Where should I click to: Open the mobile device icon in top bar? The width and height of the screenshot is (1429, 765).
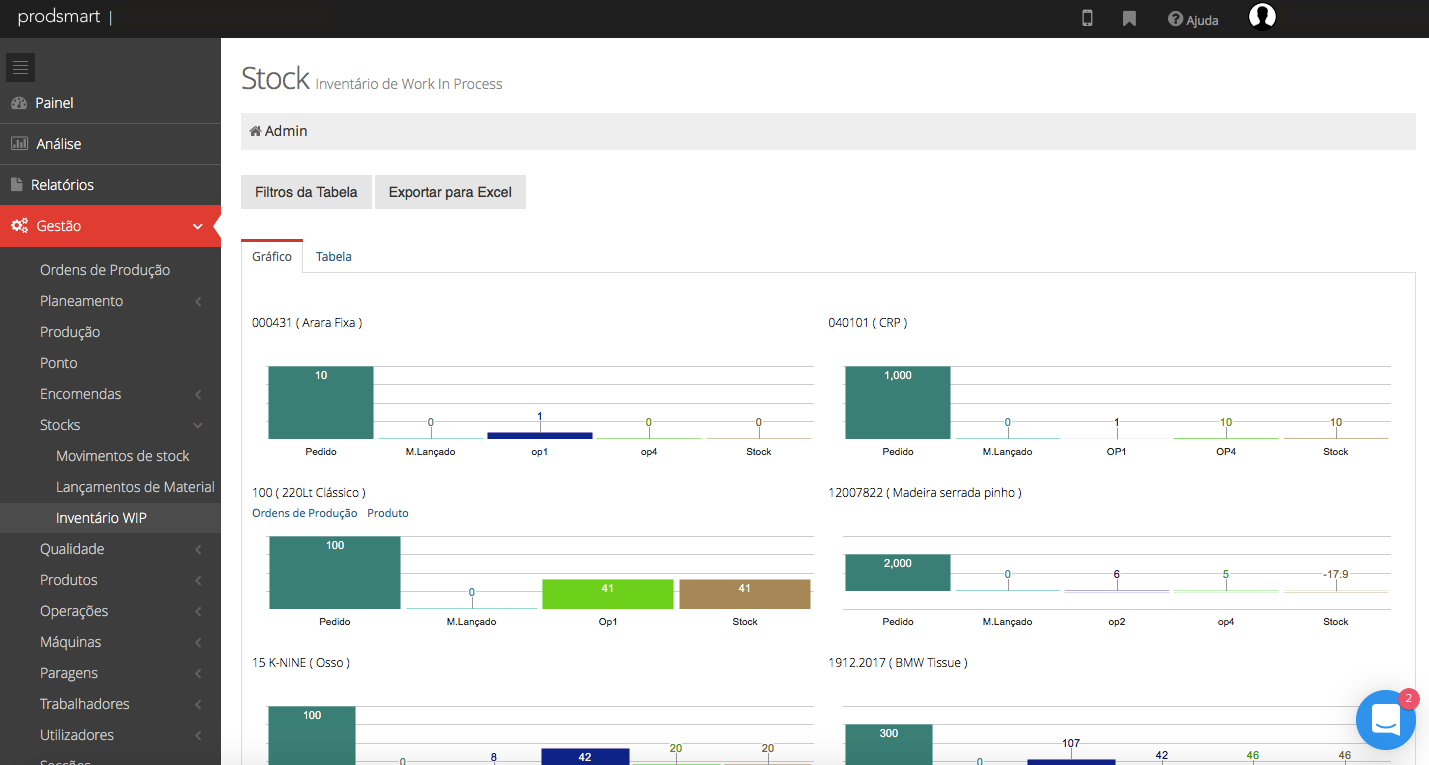point(1087,18)
